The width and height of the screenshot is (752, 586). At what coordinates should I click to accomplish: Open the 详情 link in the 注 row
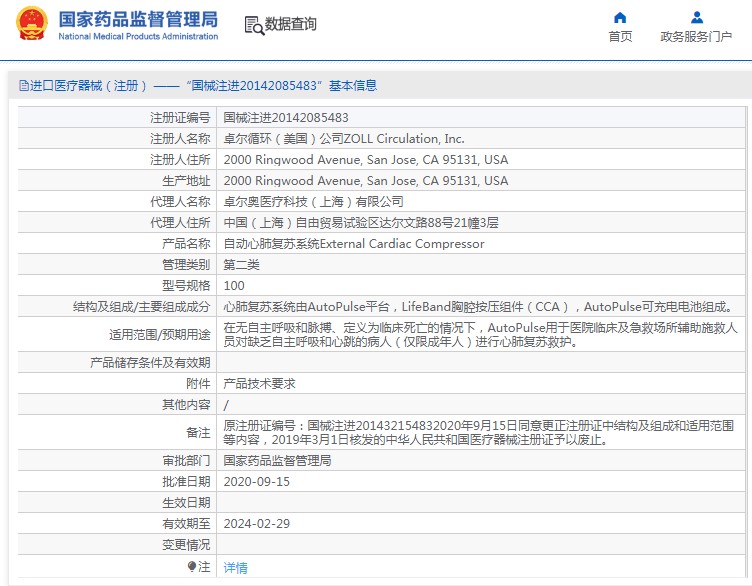click(x=235, y=567)
